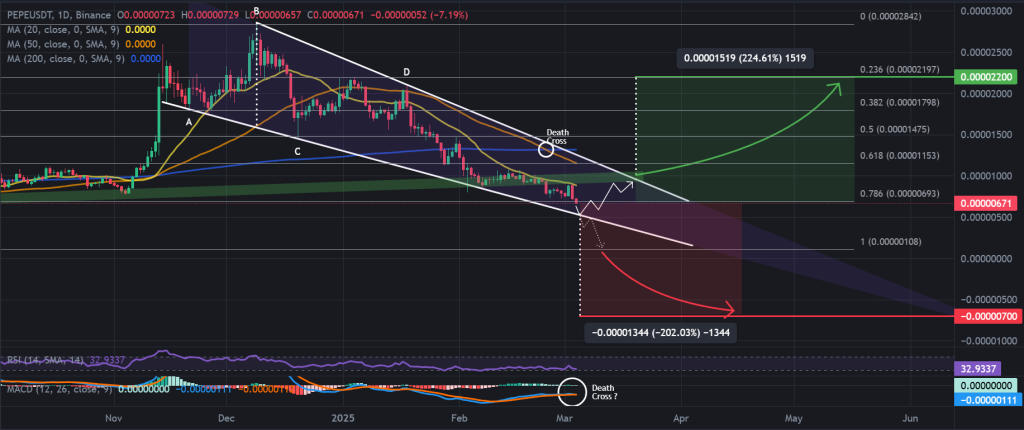Click Nov on the time axis
Image resolution: width=1024 pixels, height=430 pixels.
click(x=114, y=417)
